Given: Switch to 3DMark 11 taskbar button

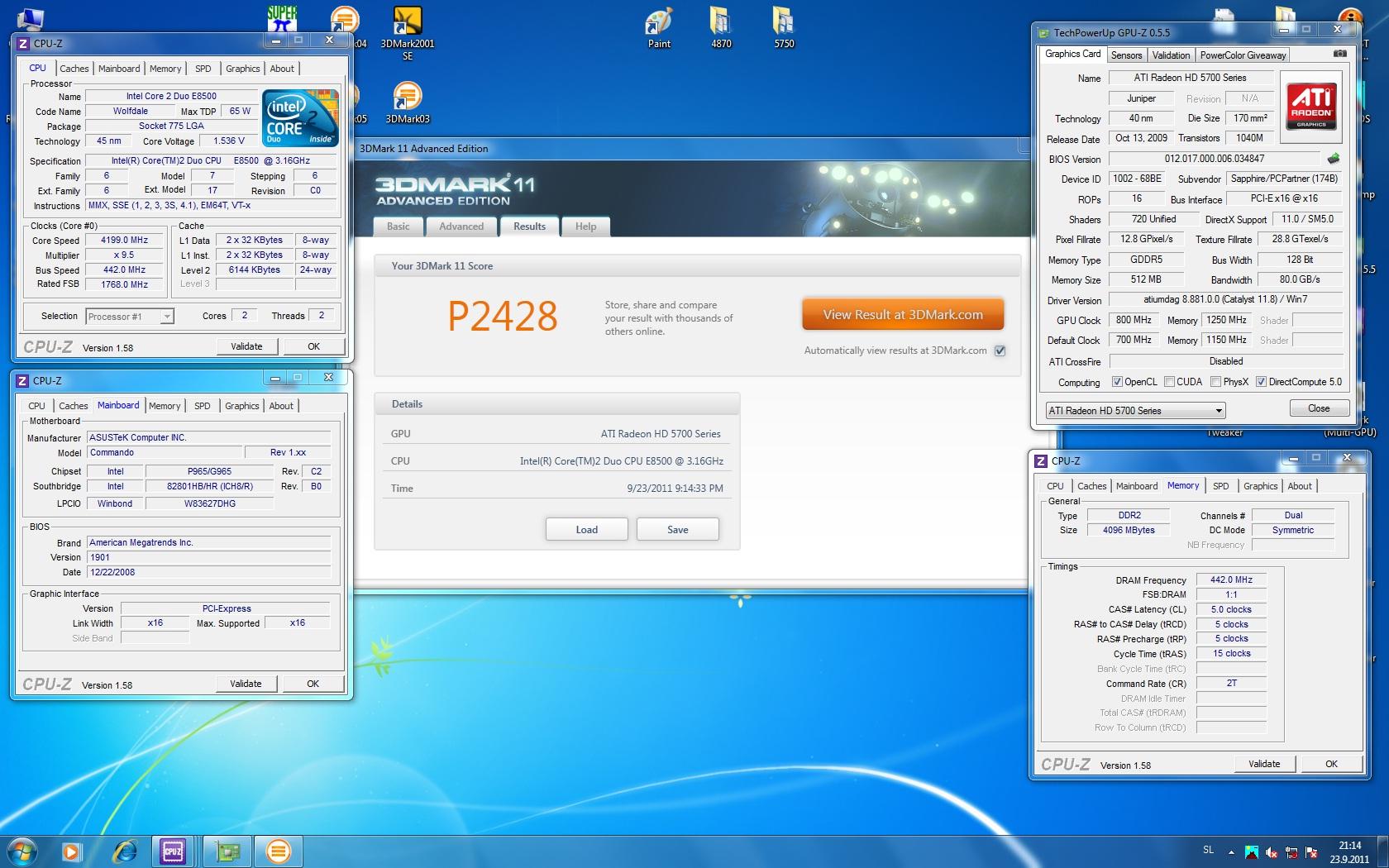Looking at the screenshot, I should click(x=279, y=851).
